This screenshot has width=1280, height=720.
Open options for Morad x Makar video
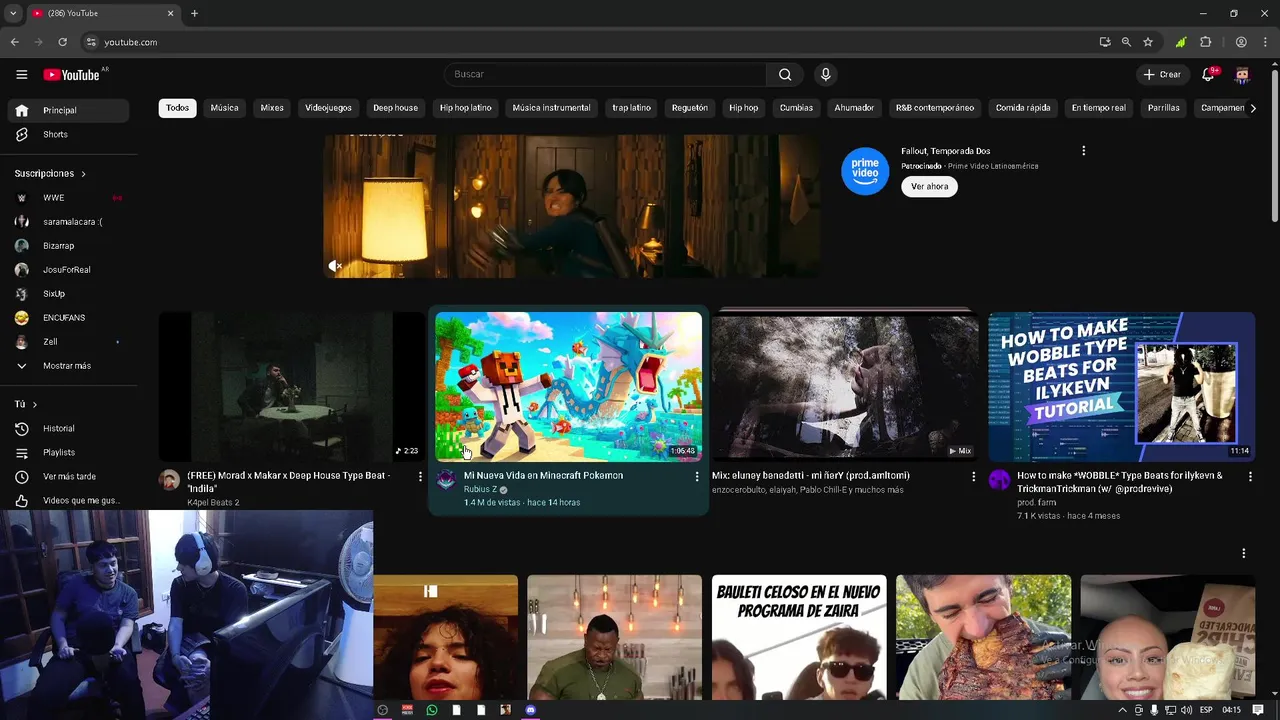[x=420, y=477]
